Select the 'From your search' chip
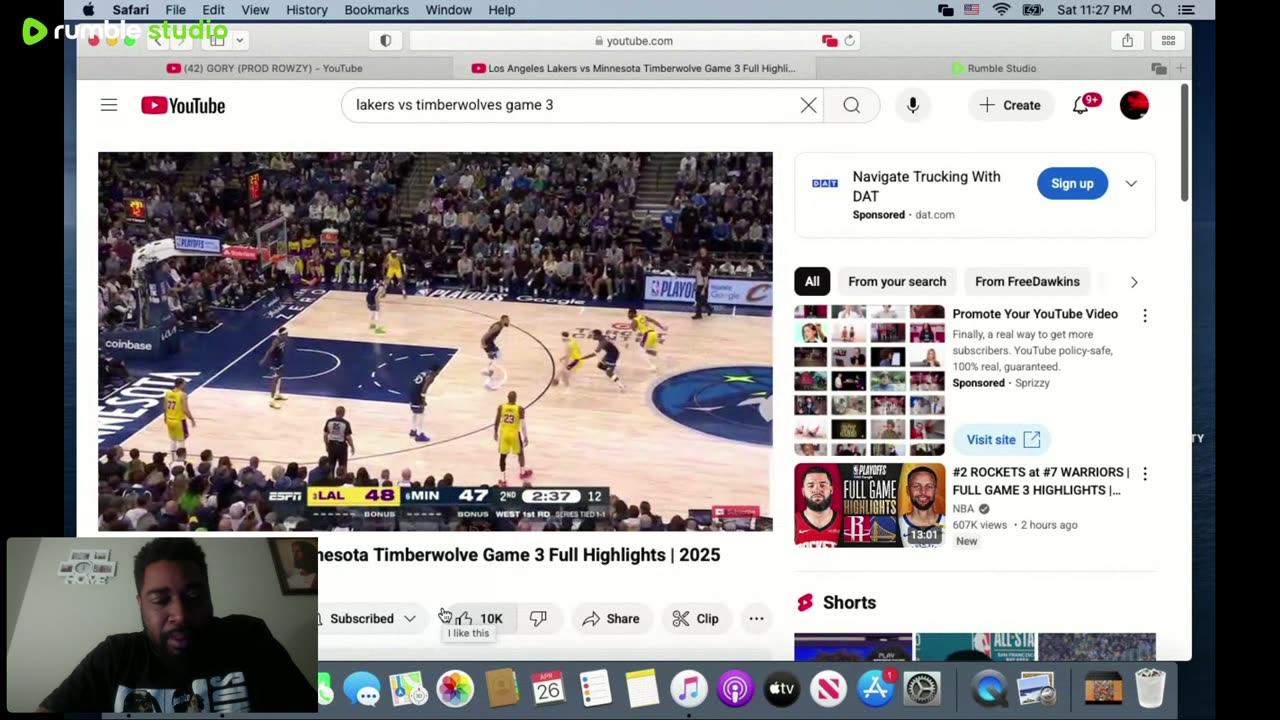This screenshot has height=720, width=1280. coord(897,282)
